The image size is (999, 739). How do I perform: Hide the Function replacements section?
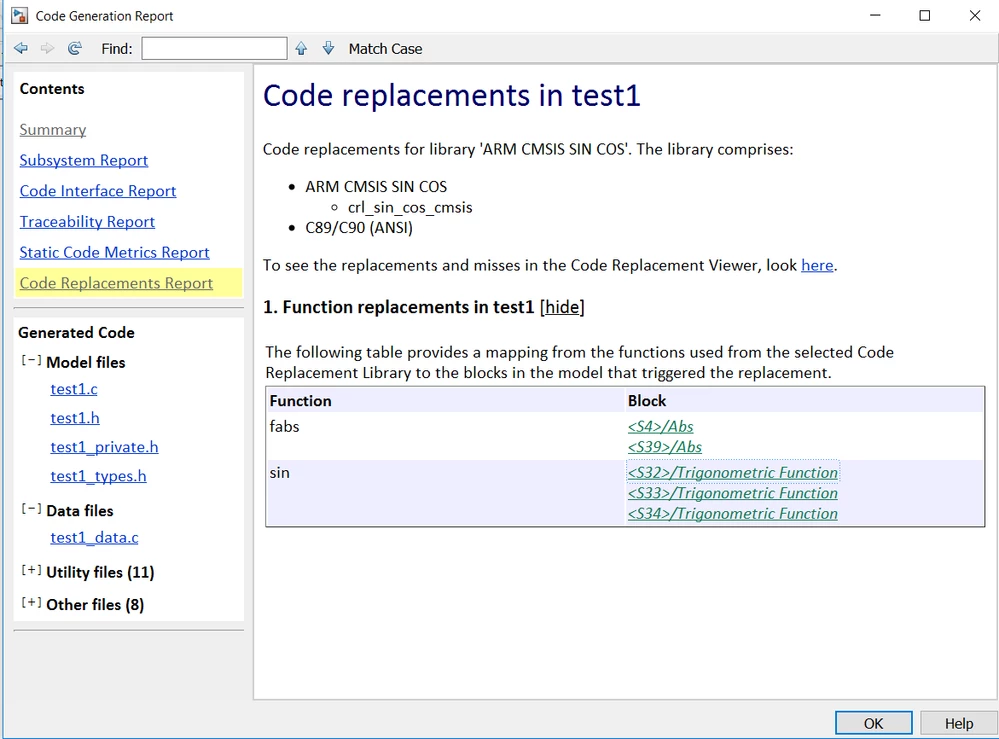(x=562, y=307)
